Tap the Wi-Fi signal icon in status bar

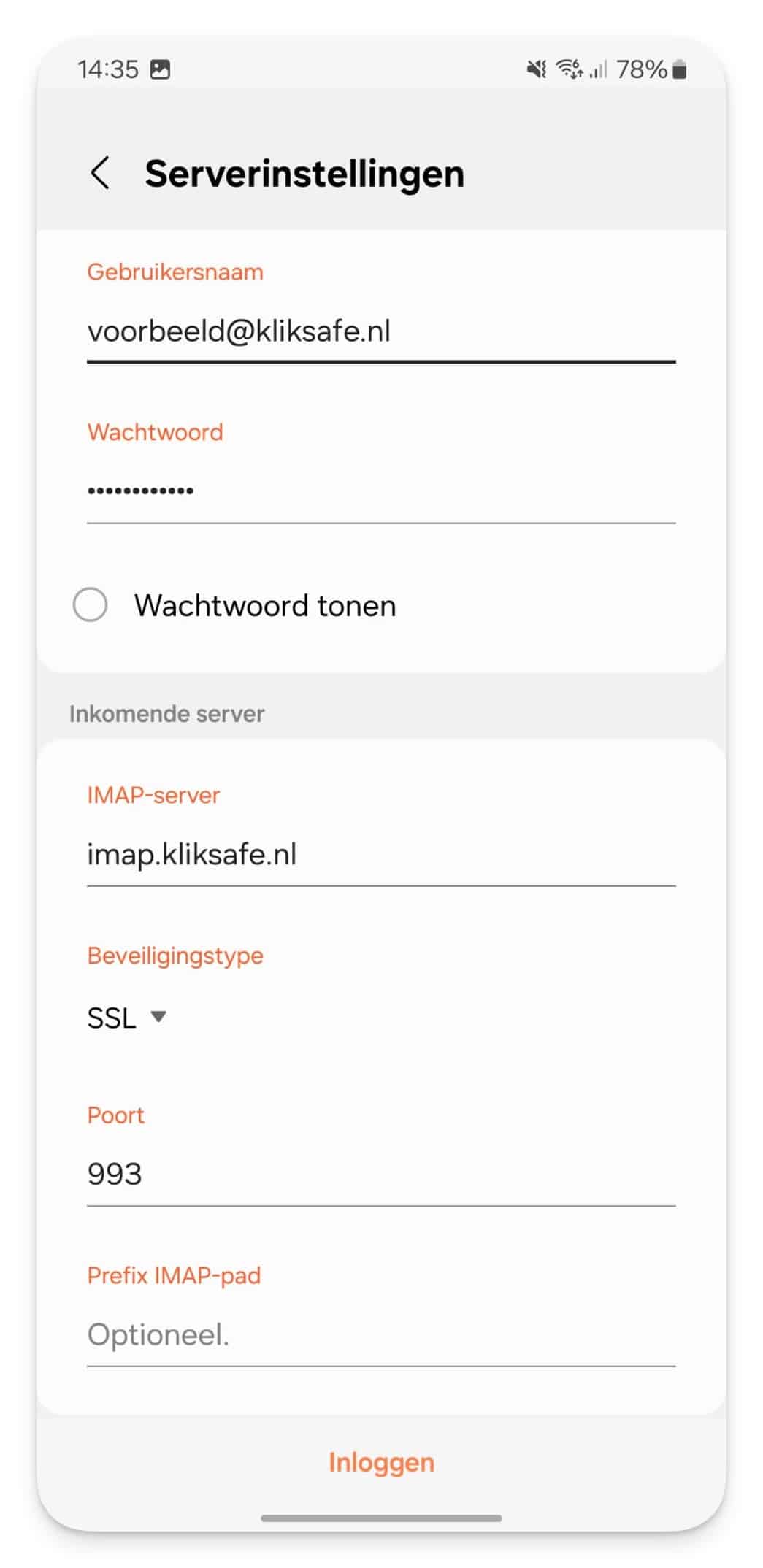pyautogui.click(x=570, y=69)
